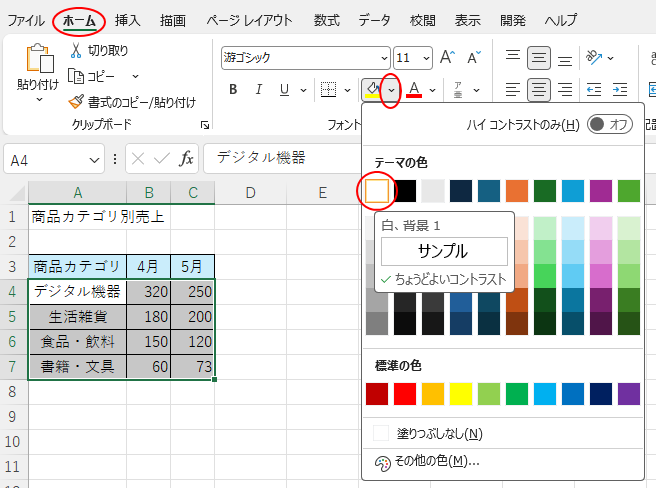Image resolution: width=656 pixels, height=488 pixels.
Task: Center text horizontally
Action: [x=539, y=90]
